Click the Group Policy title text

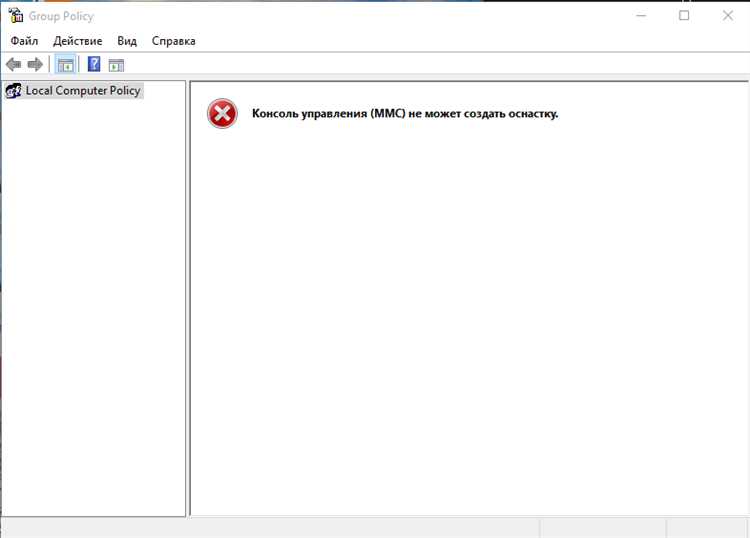[61, 16]
